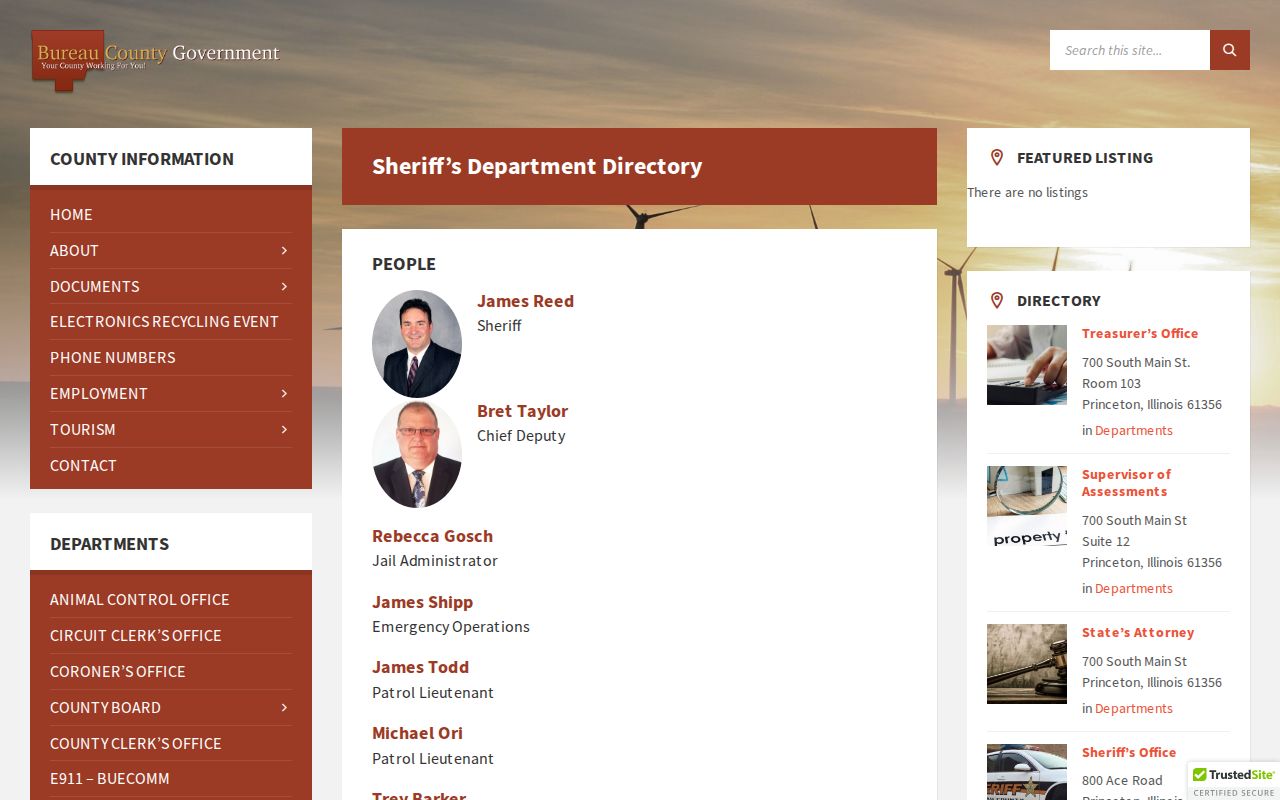
Task: Click James Reed's portrait photo
Action: [417, 344]
